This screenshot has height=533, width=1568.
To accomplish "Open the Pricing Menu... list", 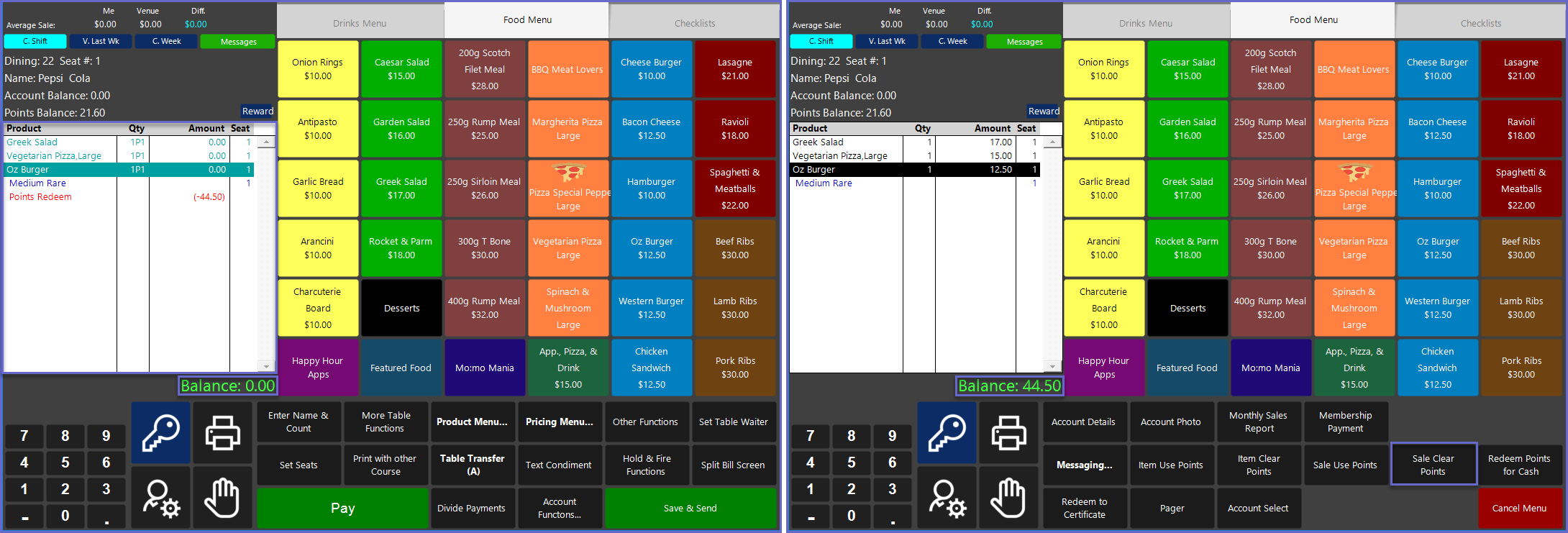I will tap(559, 422).
